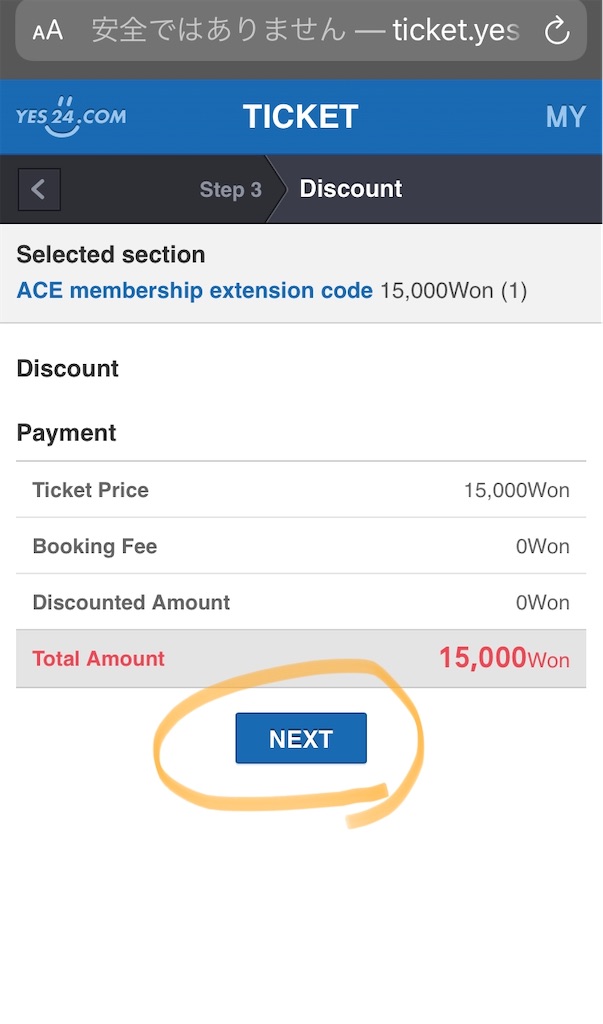
Task: Open the MY account menu
Action: 566,117
